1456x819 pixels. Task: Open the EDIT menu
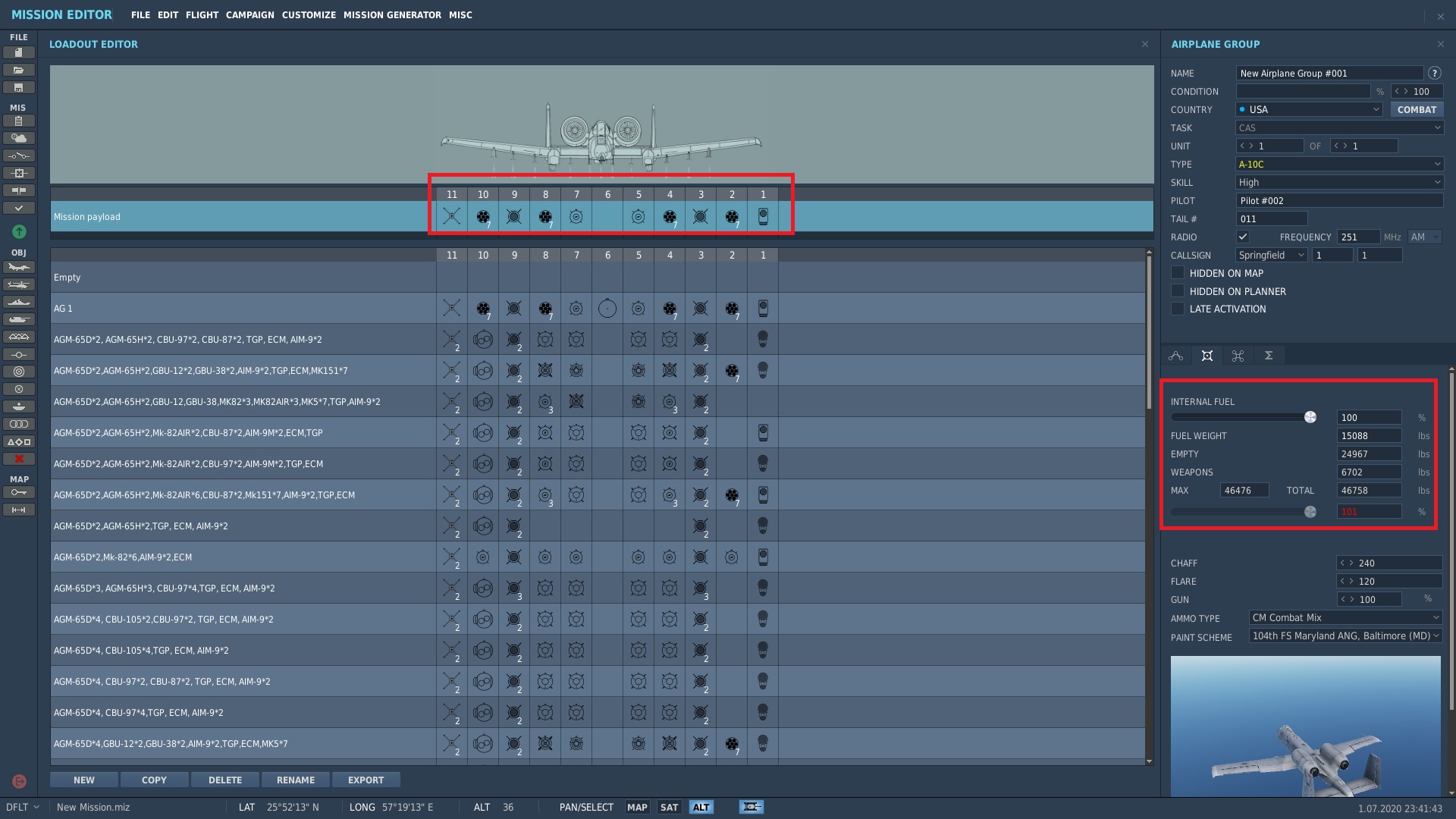click(x=168, y=14)
